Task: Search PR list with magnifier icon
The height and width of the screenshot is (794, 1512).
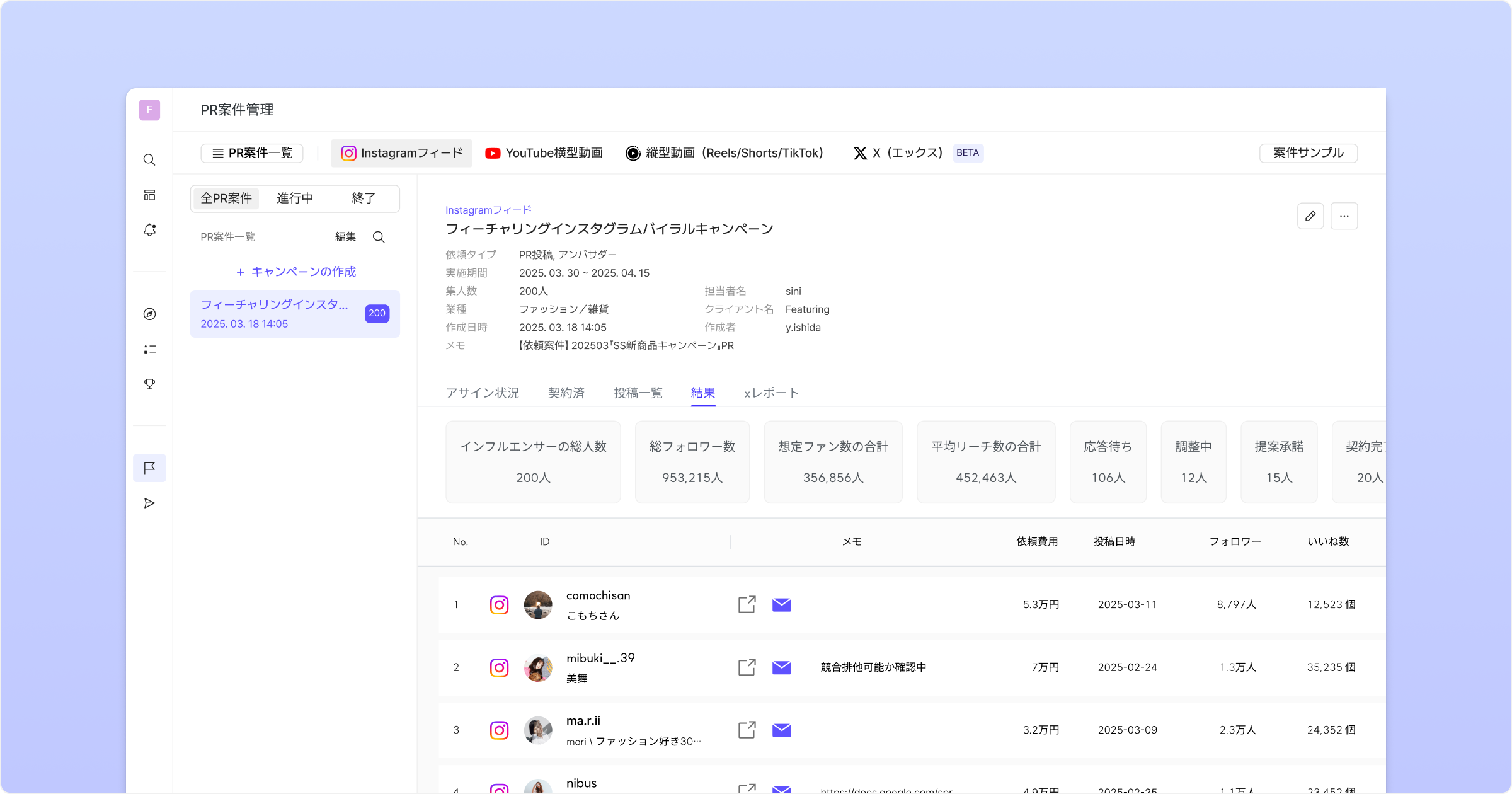Action: click(379, 237)
